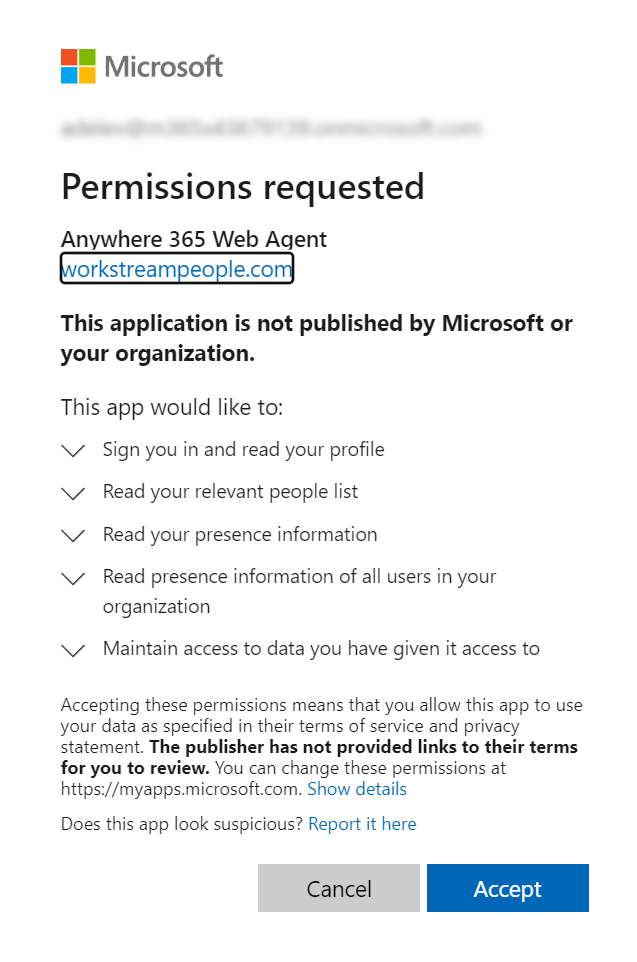Expand 'Read your relevant people list' chevron
The height and width of the screenshot is (962, 637).
pos(73,493)
